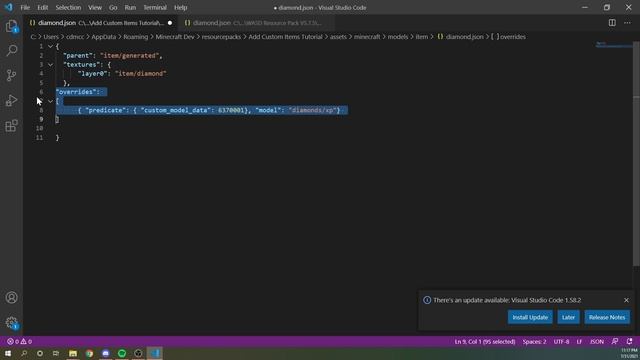Click the overrides breadcrumb symbol

coord(508,37)
